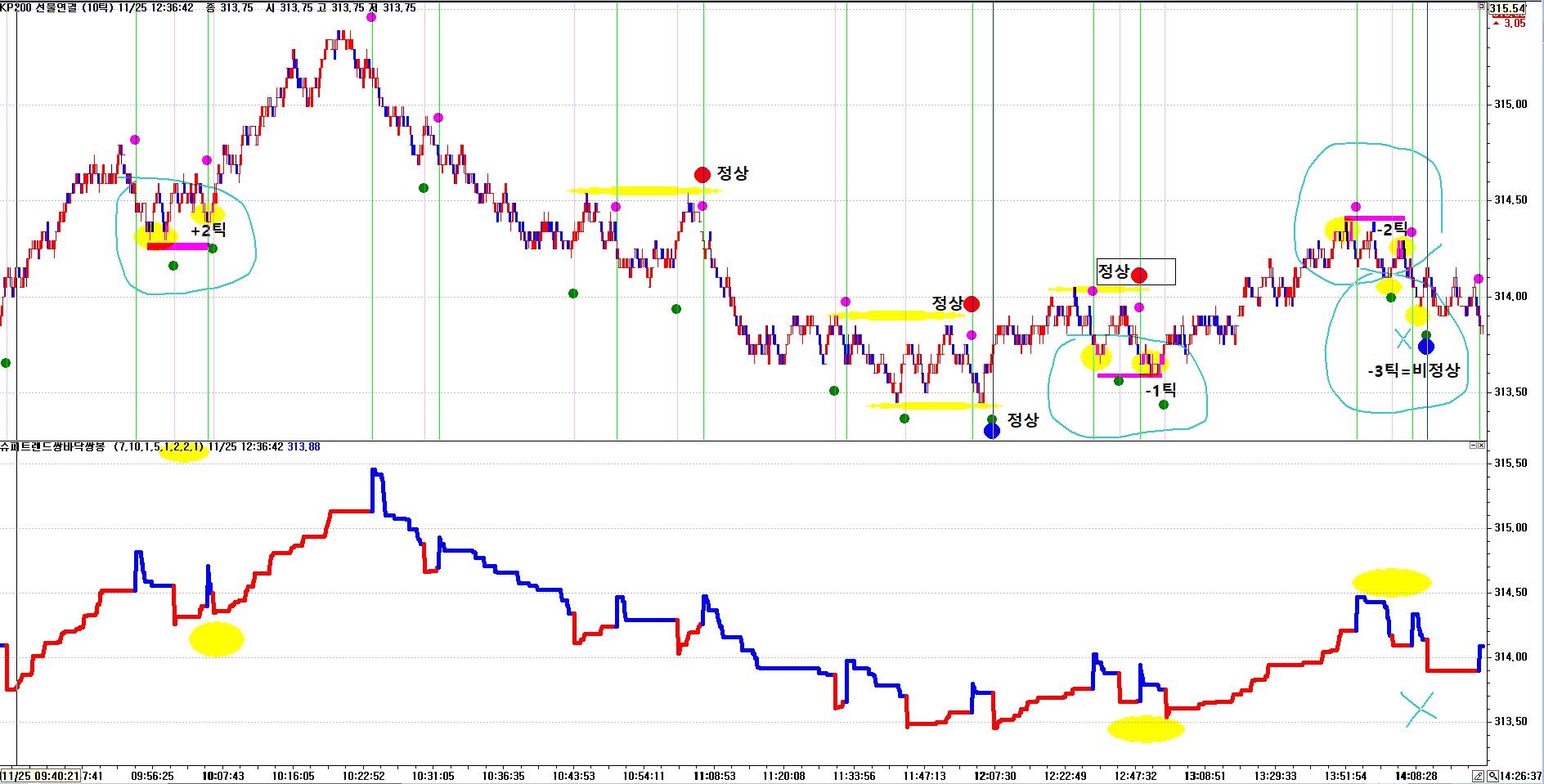Click the 10:07:43 time axis label
Screen dimensions: 1544x784
[x=222, y=776]
